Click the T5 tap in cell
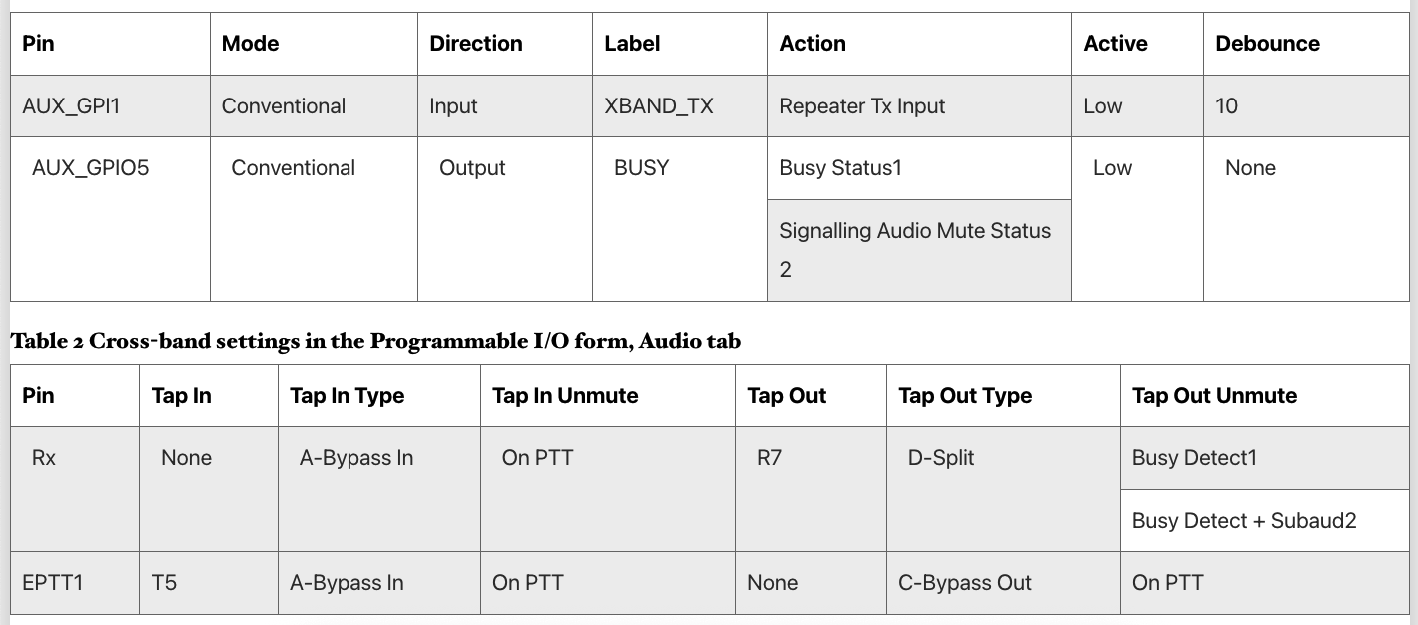The height and width of the screenshot is (625, 1418). coord(209,582)
